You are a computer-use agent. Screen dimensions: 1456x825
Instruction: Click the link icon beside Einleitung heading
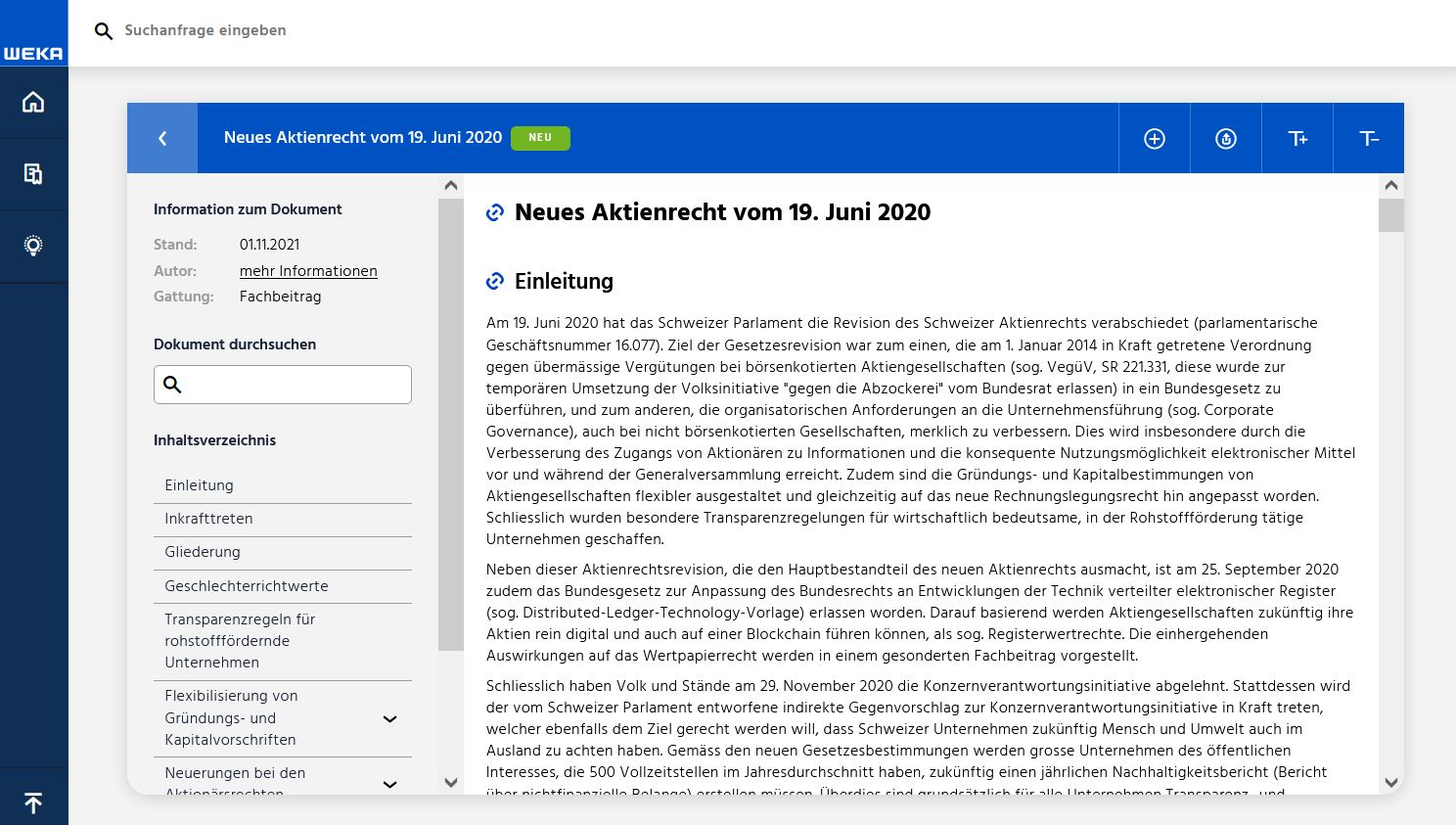pyautogui.click(x=495, y=282)
